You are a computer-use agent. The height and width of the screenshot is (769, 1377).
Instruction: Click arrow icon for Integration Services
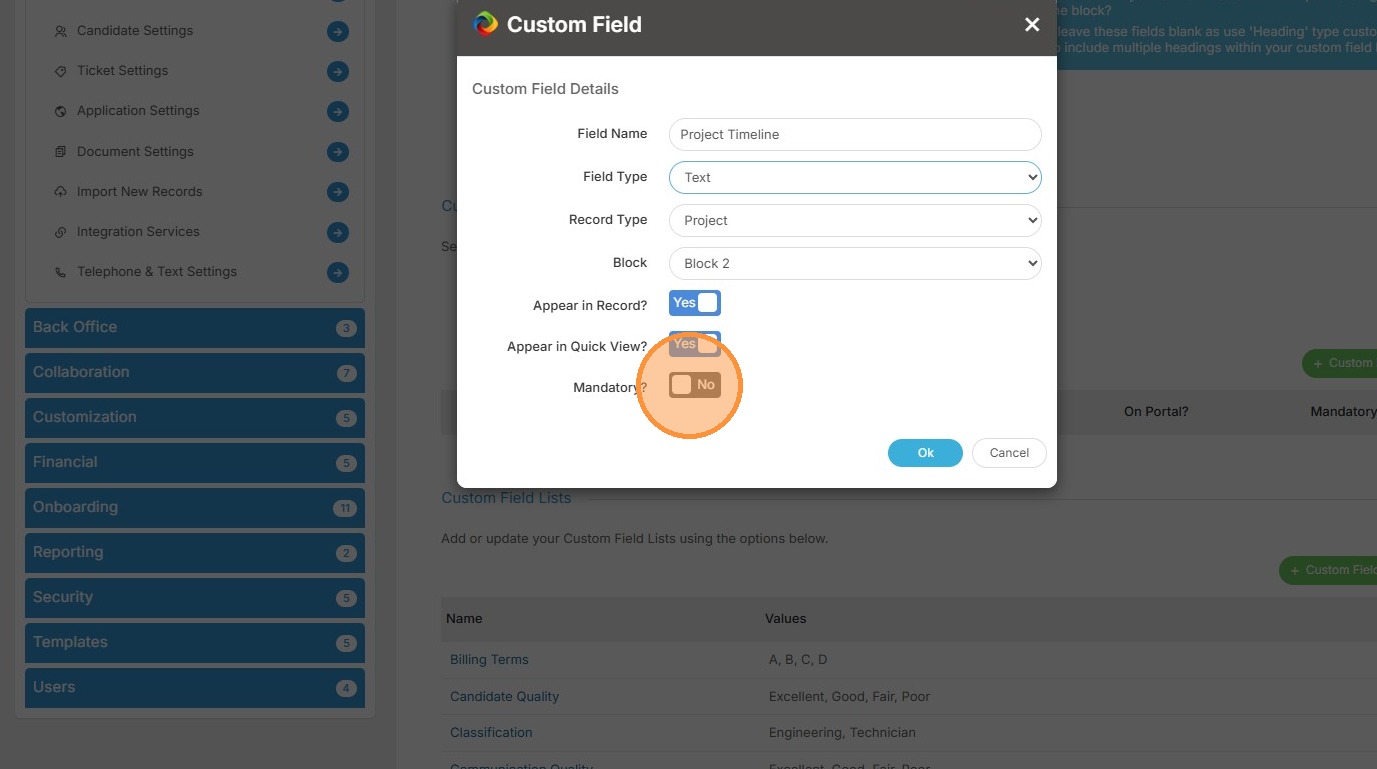[338, 232]
